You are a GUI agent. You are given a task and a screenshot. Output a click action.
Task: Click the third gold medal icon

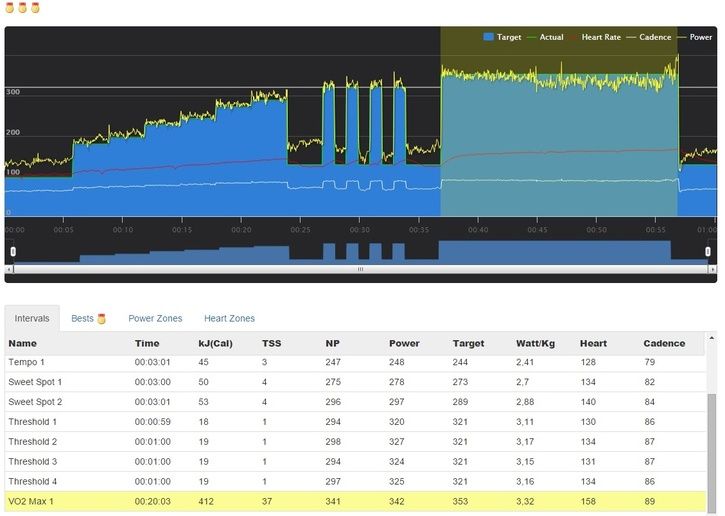point(35,8)
